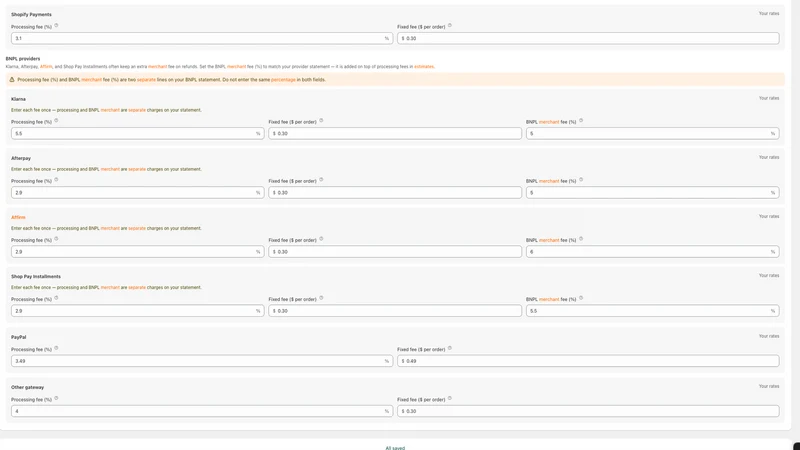Focus the Shopify Payments Fixed fee field
The image size is (800, 450).
point(588,38)
